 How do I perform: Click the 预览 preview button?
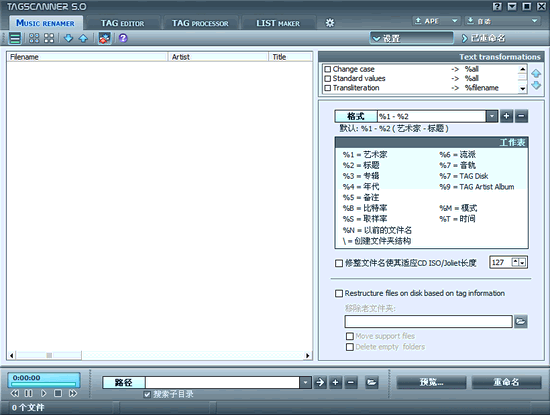(431, 382)
